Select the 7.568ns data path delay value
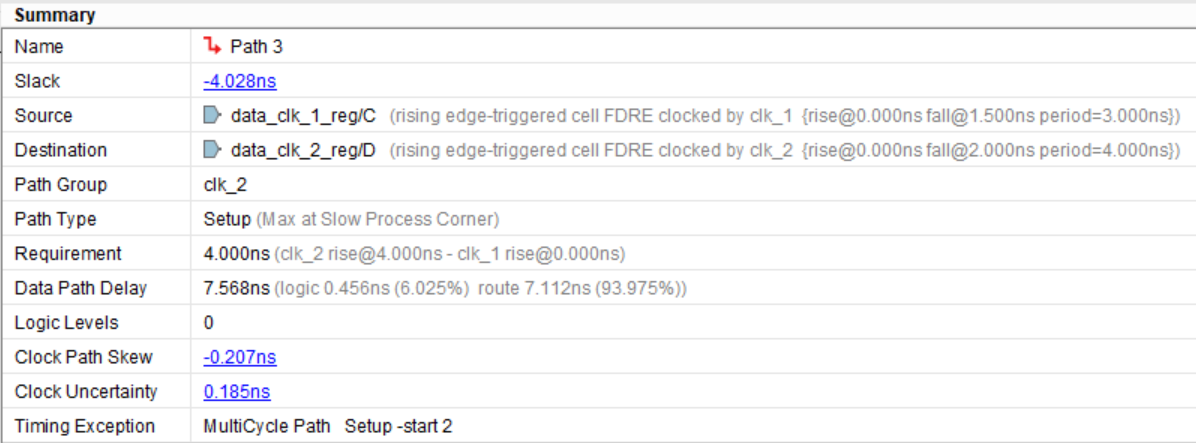This screenshot has width=1196, height=443. pos(236,288)
